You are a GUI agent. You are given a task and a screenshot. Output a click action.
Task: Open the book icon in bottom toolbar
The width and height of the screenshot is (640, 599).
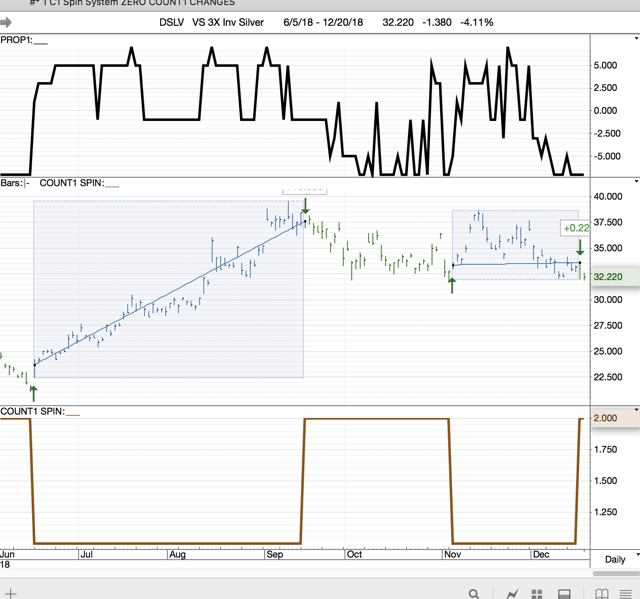[602, 594]
